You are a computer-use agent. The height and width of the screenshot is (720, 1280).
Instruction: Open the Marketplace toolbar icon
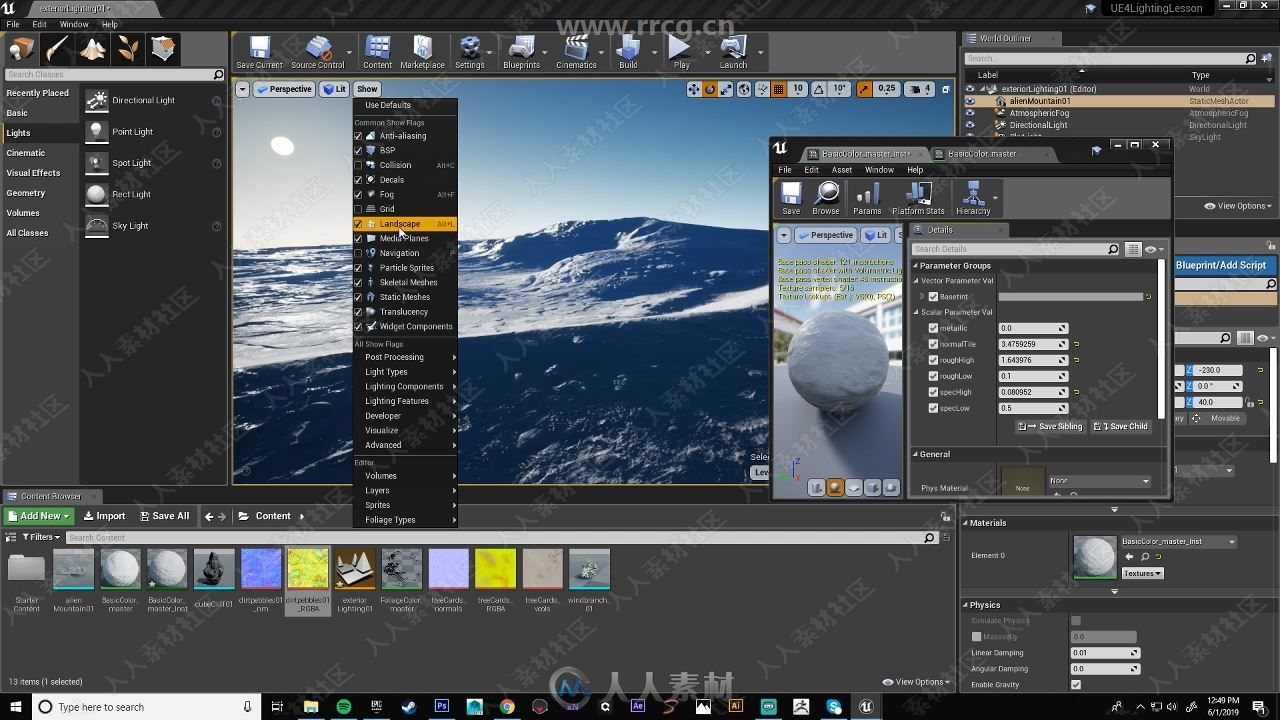pyautogui.click(x=422, y=52)
